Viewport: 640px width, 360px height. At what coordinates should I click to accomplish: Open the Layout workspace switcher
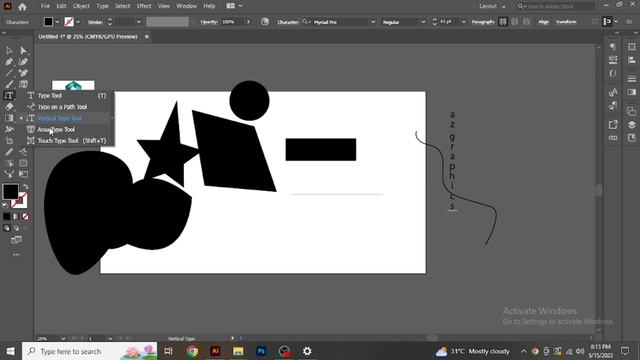coord(493,6)
